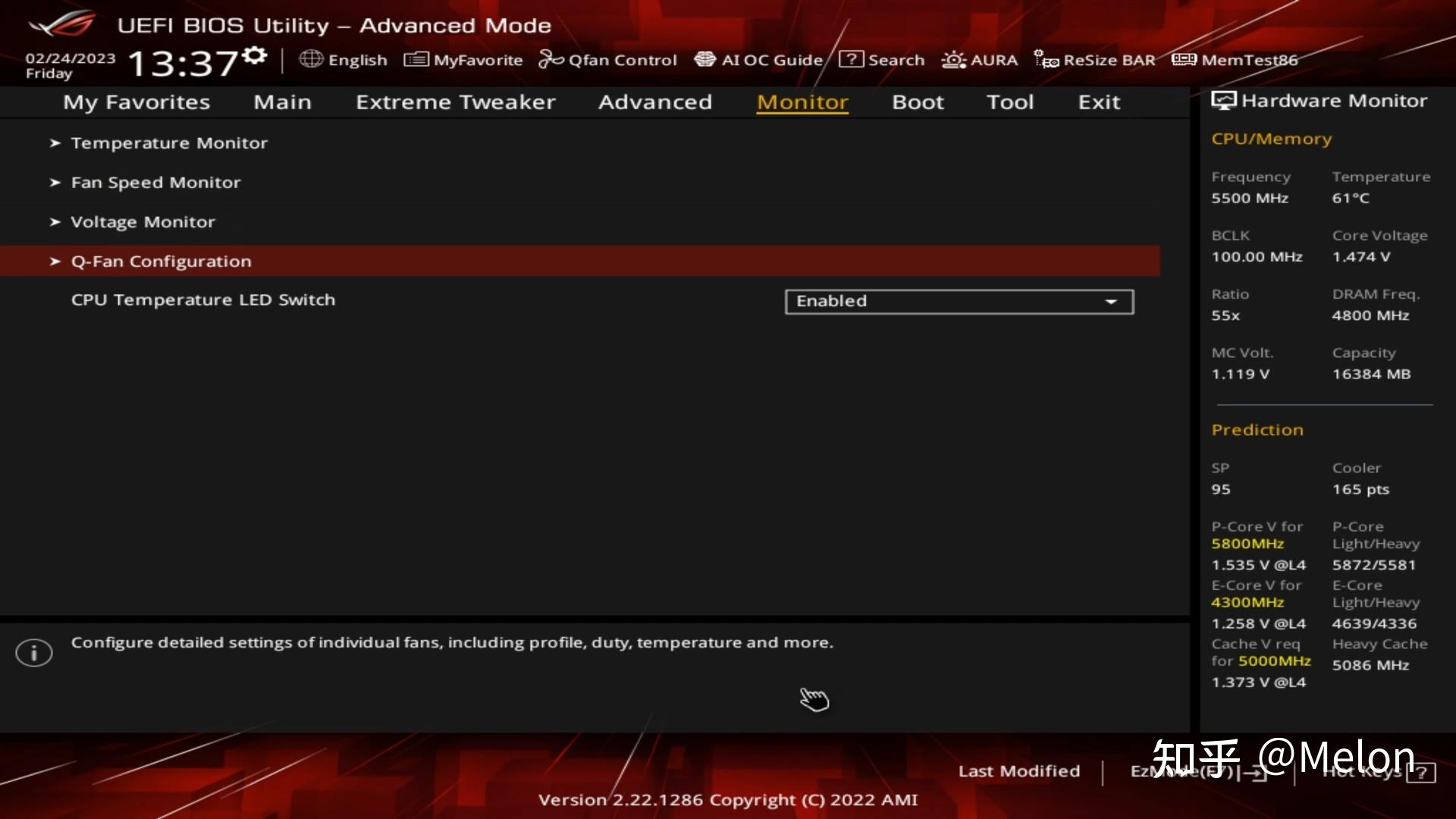1456x819 pixels.
Task: Expand the Temperature Monitor arrow
Action: [55, 143]
